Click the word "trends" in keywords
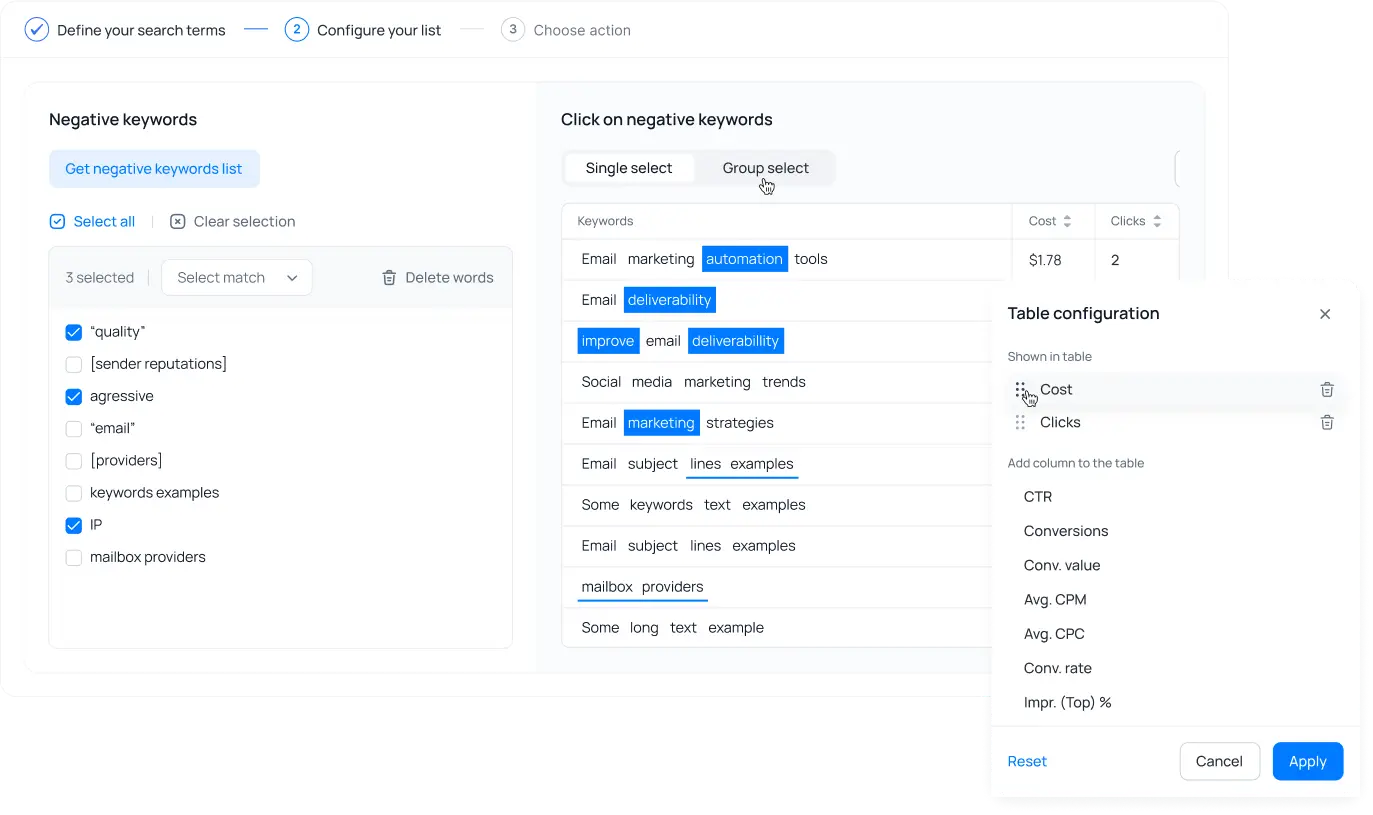 click(784, 382)
